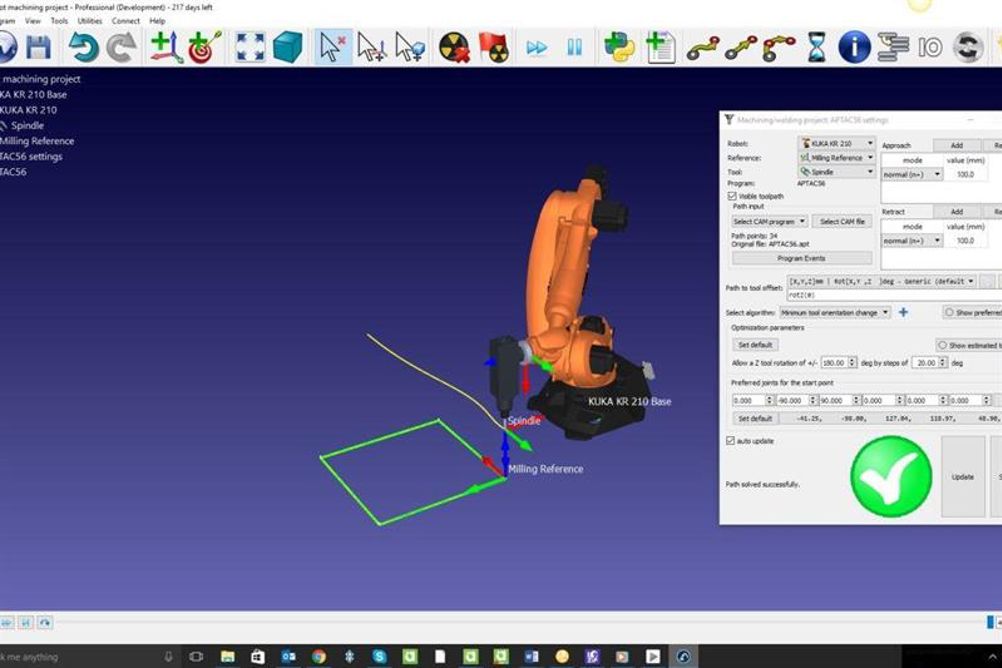Redo the last undone action

pos(121,47)
